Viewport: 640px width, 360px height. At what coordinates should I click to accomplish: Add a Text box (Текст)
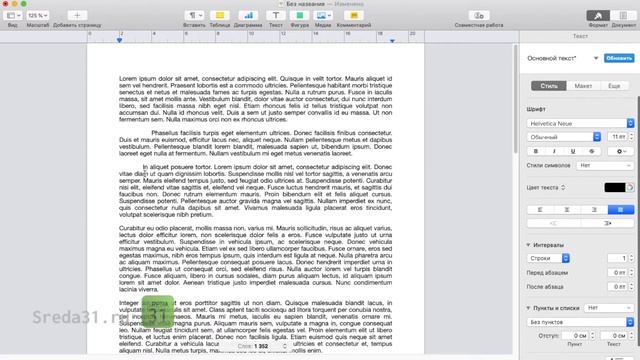[x=276, y=16]
